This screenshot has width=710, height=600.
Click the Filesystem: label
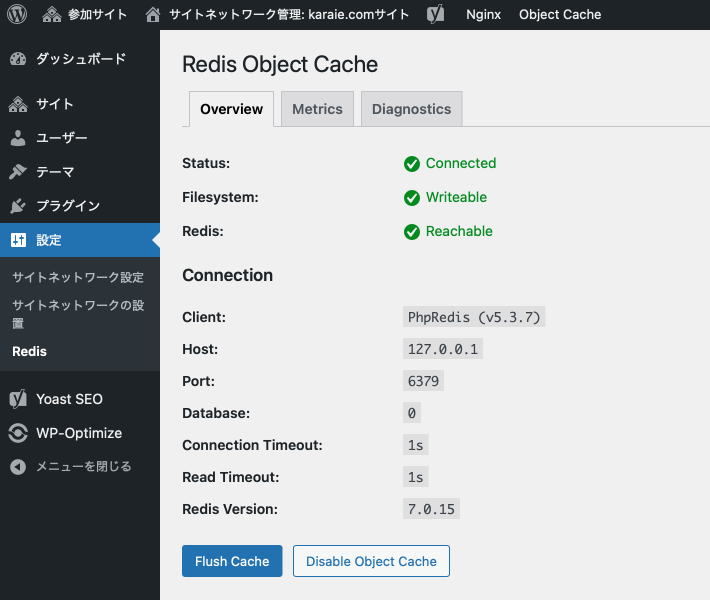(x=220, y=197)
